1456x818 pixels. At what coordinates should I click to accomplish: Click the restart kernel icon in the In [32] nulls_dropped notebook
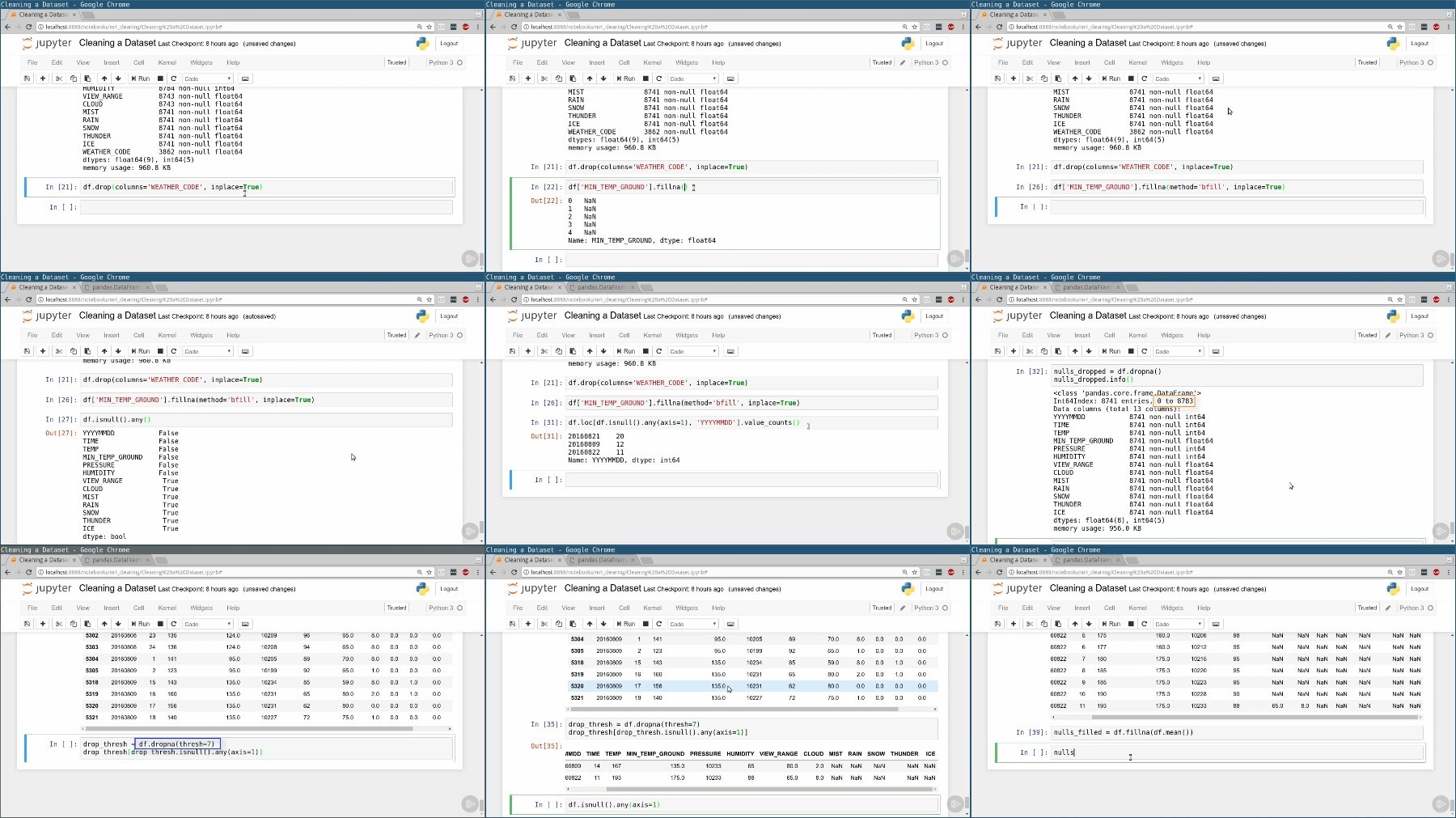[1144, 351]
